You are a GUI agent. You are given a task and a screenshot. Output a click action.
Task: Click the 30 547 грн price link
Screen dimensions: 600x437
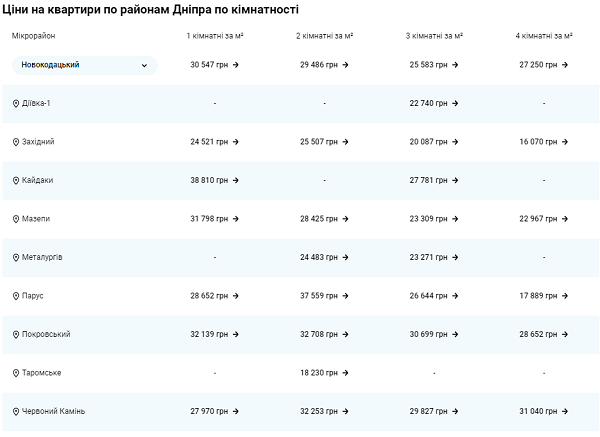pos(214,64)
